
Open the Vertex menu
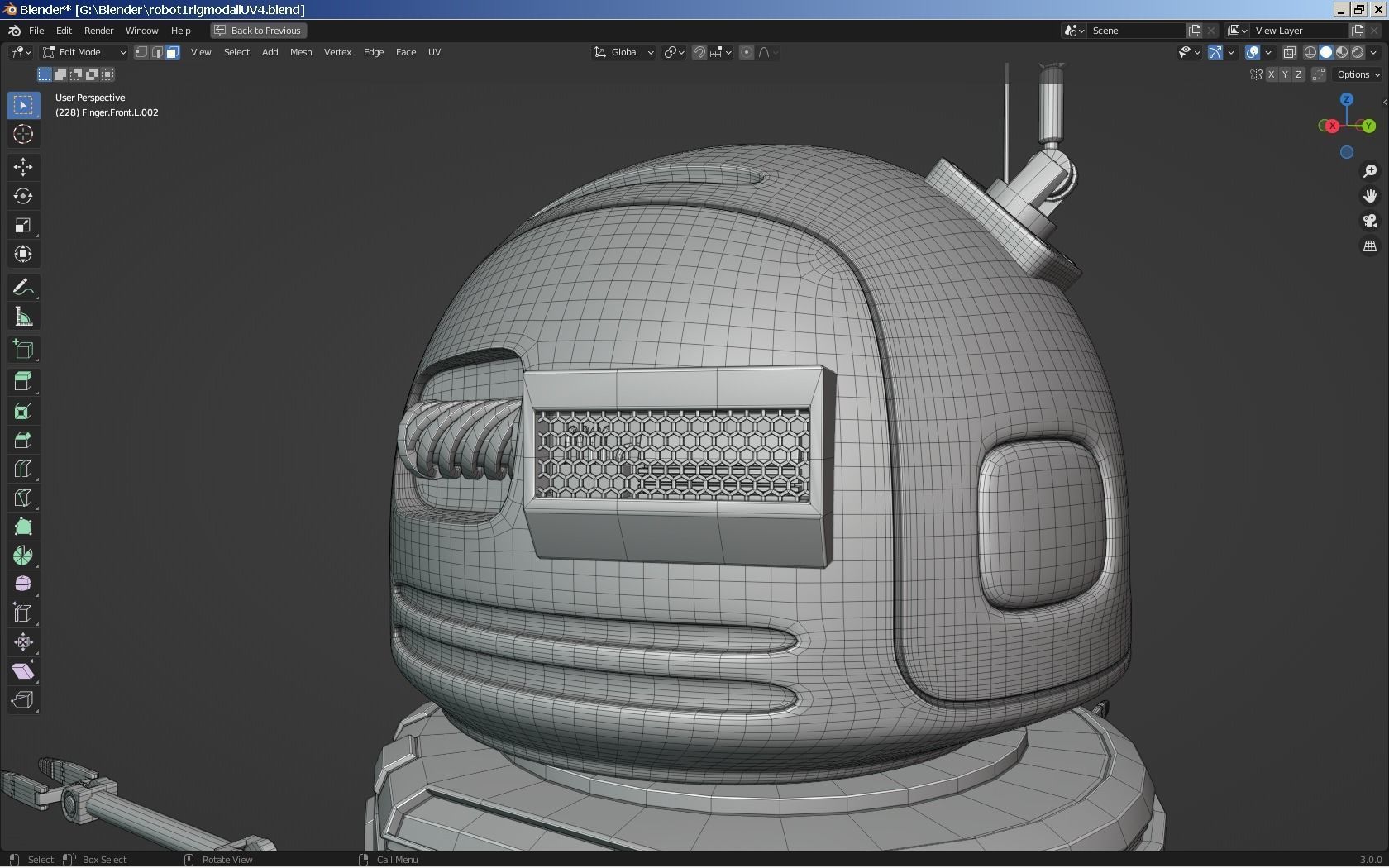[337, 52]
